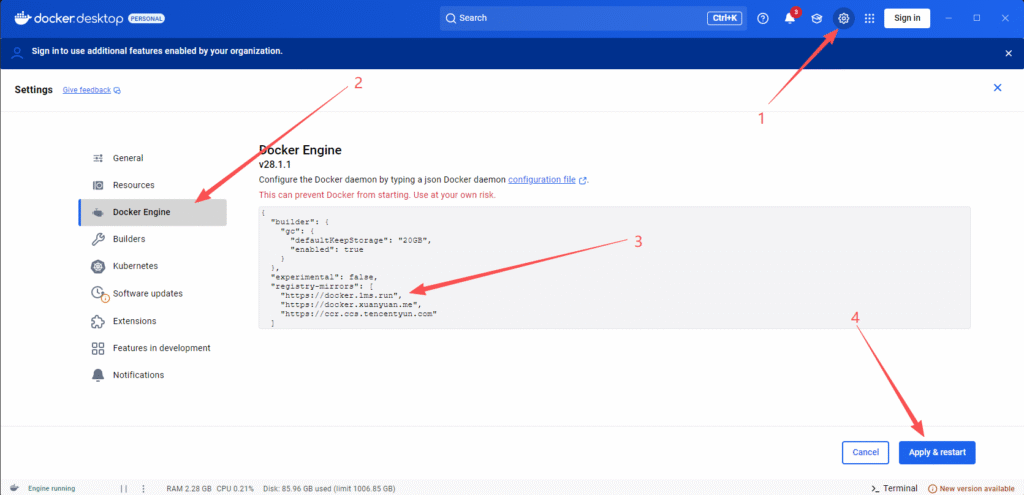Open the notifications bell icon
Screen dimensions: 1024x495
tap(790, 18)
